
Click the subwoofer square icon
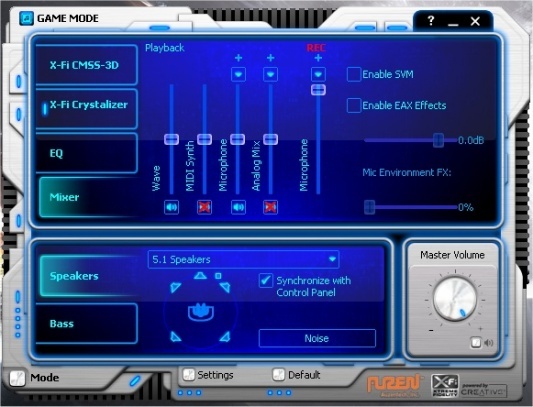218,276
